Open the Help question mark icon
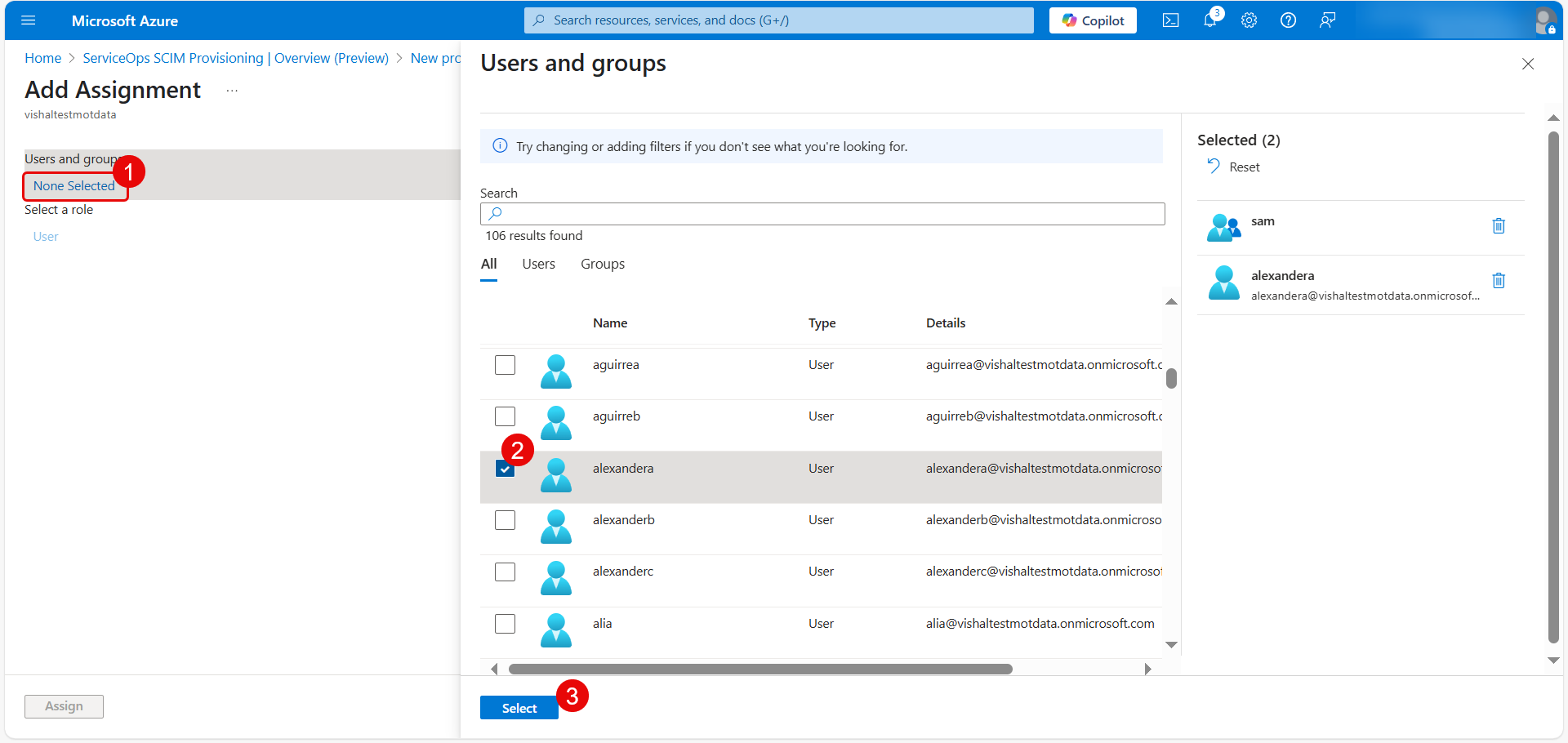This screenshot has height=743, width=1568. [1288, 20]
